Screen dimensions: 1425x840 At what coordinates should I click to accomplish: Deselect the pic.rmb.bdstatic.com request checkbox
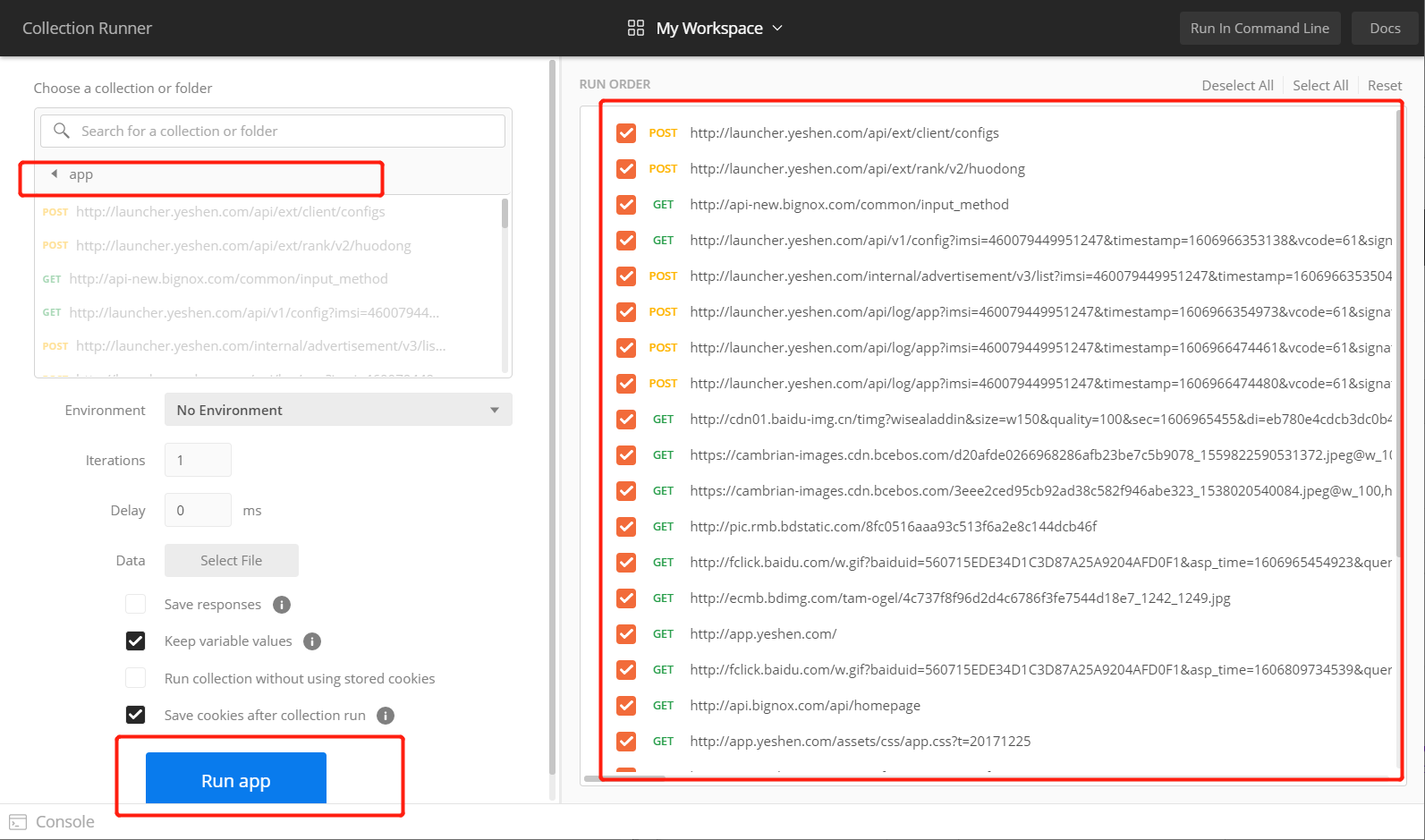pos(626,527)
